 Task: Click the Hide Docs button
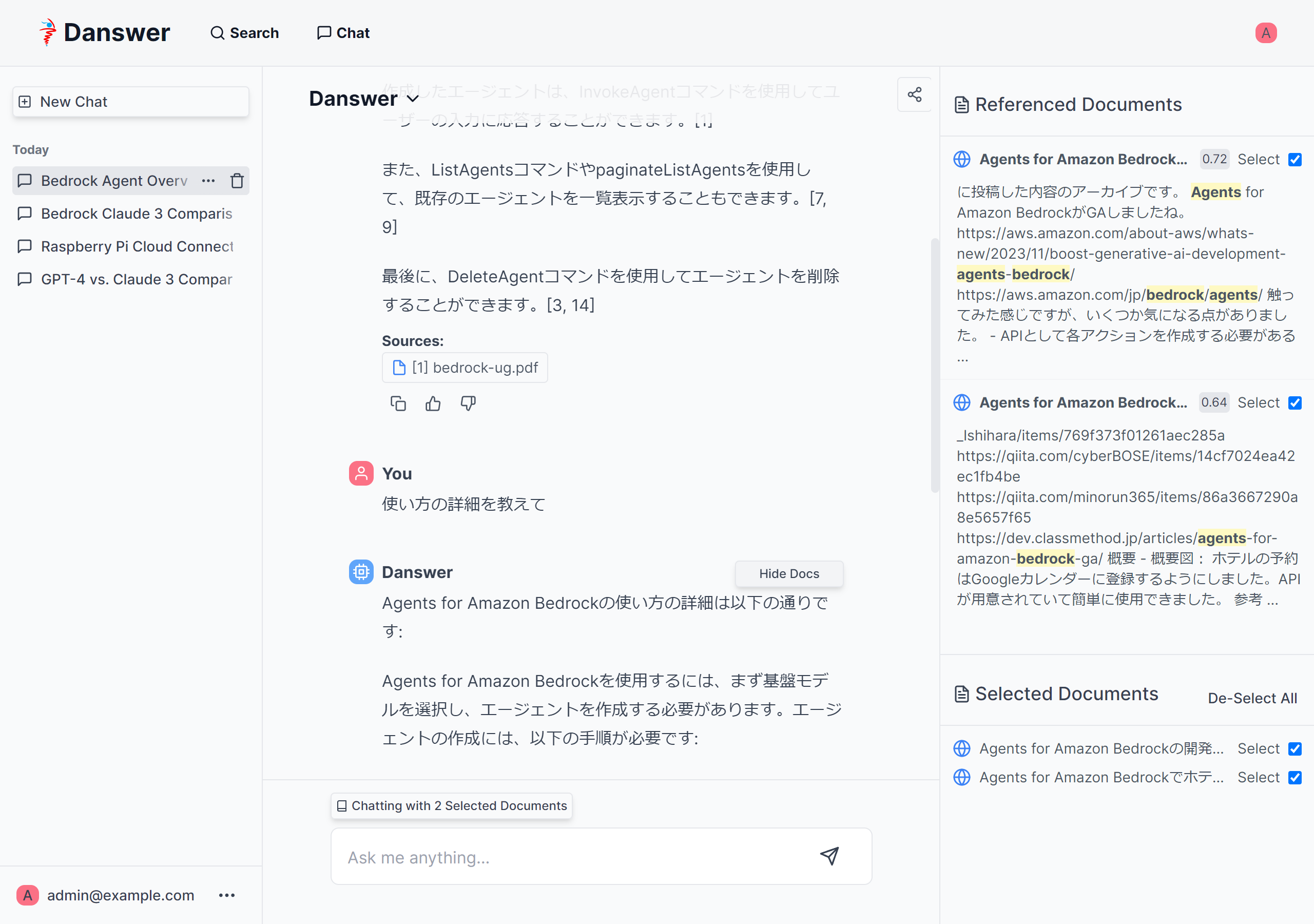788,573
